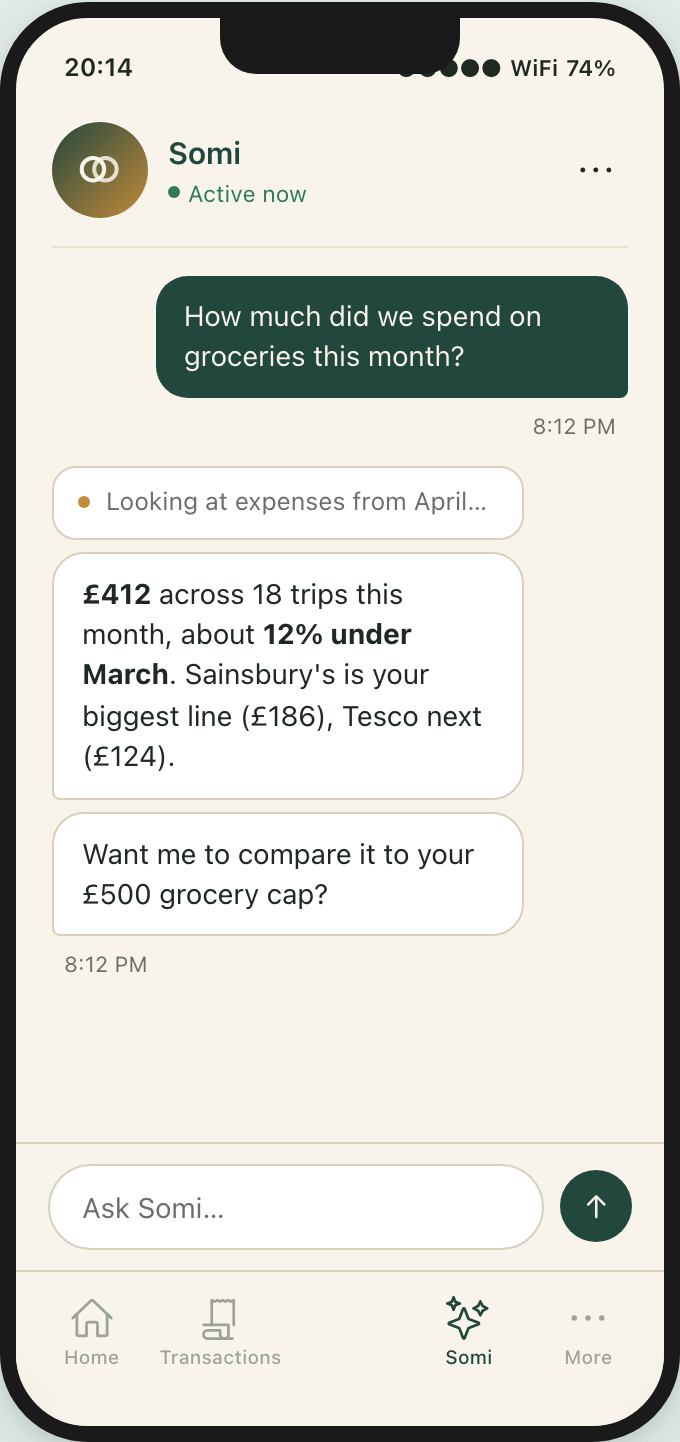This screenshot has height=1442, width=680.
Task: Expand the "Looking at expenses from April" status chip
Action: 288,502
